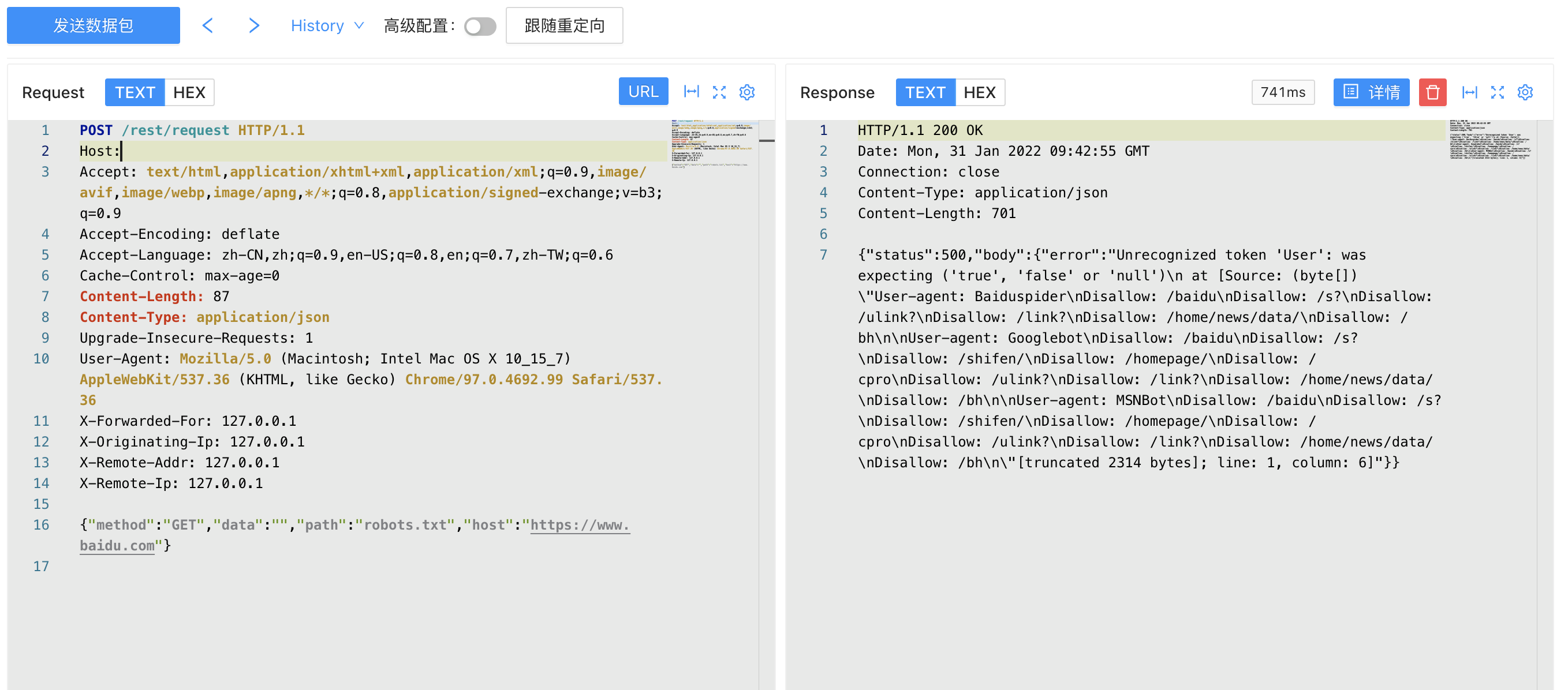Screen dimensions: 1568x690
Task: Enable the 高级配置 advanced config switch
Action: click(480, 26)
